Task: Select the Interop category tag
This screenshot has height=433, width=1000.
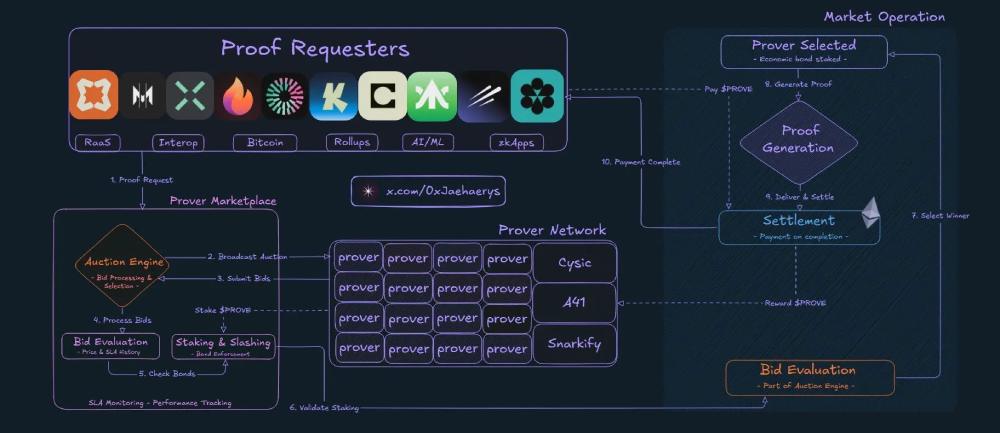Action: [x=179, y=142]
